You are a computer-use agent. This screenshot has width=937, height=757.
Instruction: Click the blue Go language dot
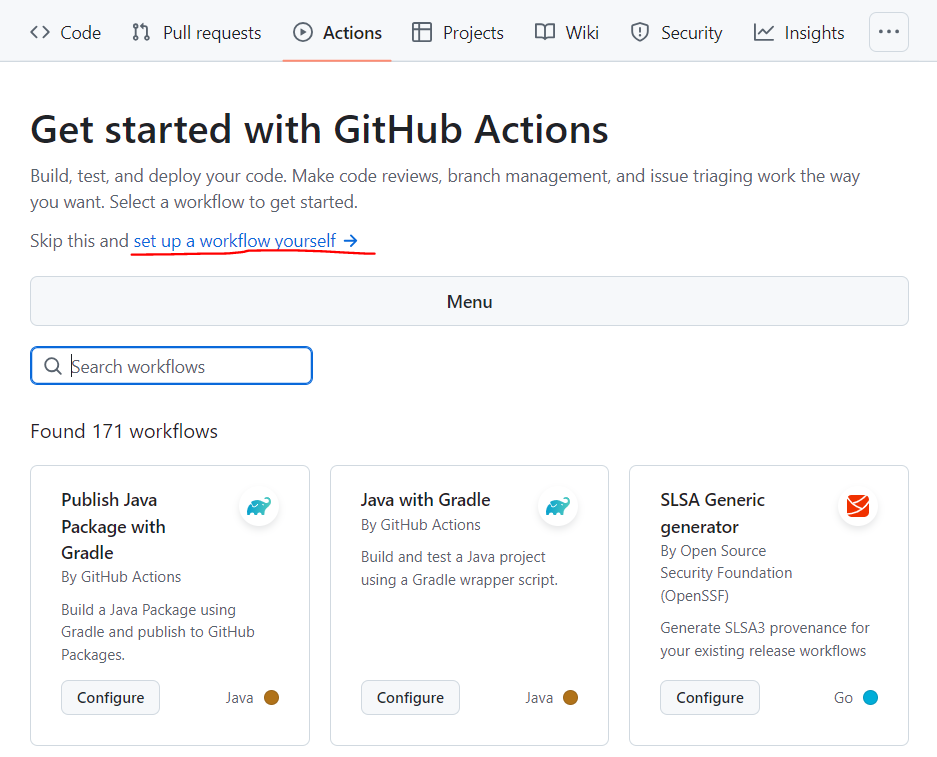(x=871, y=697)
